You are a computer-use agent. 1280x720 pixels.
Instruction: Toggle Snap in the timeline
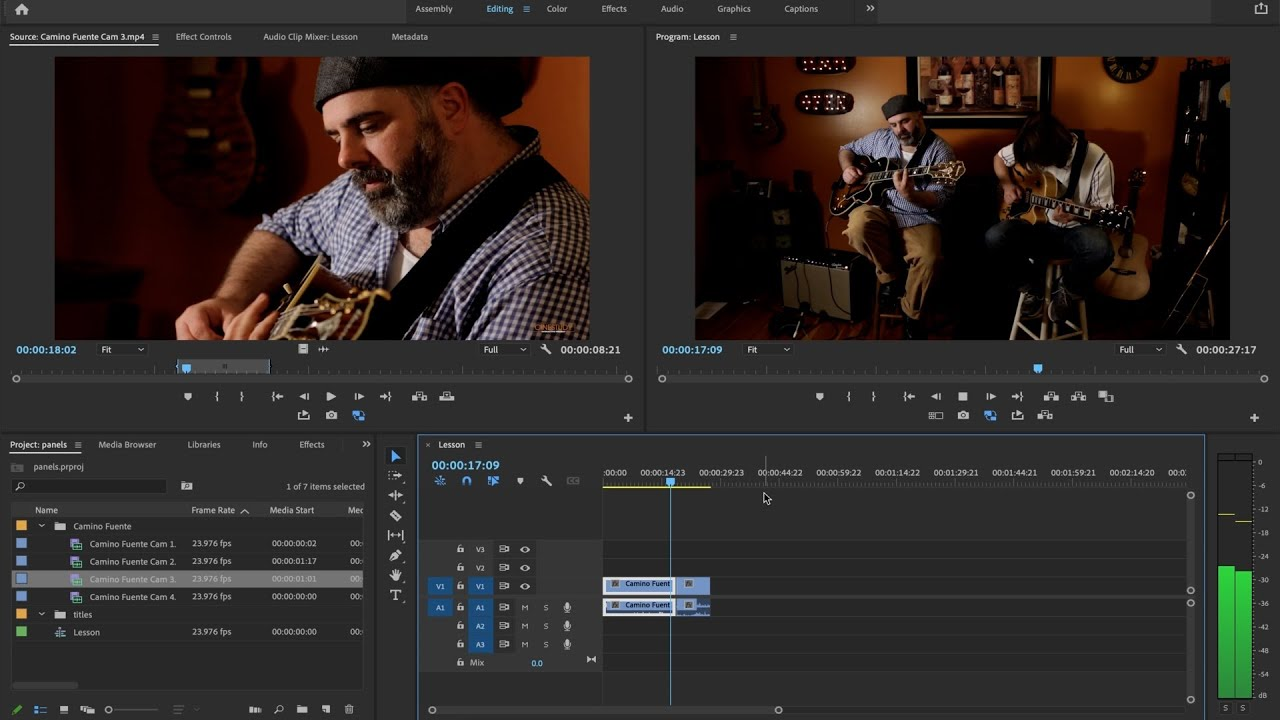[466, 481]
